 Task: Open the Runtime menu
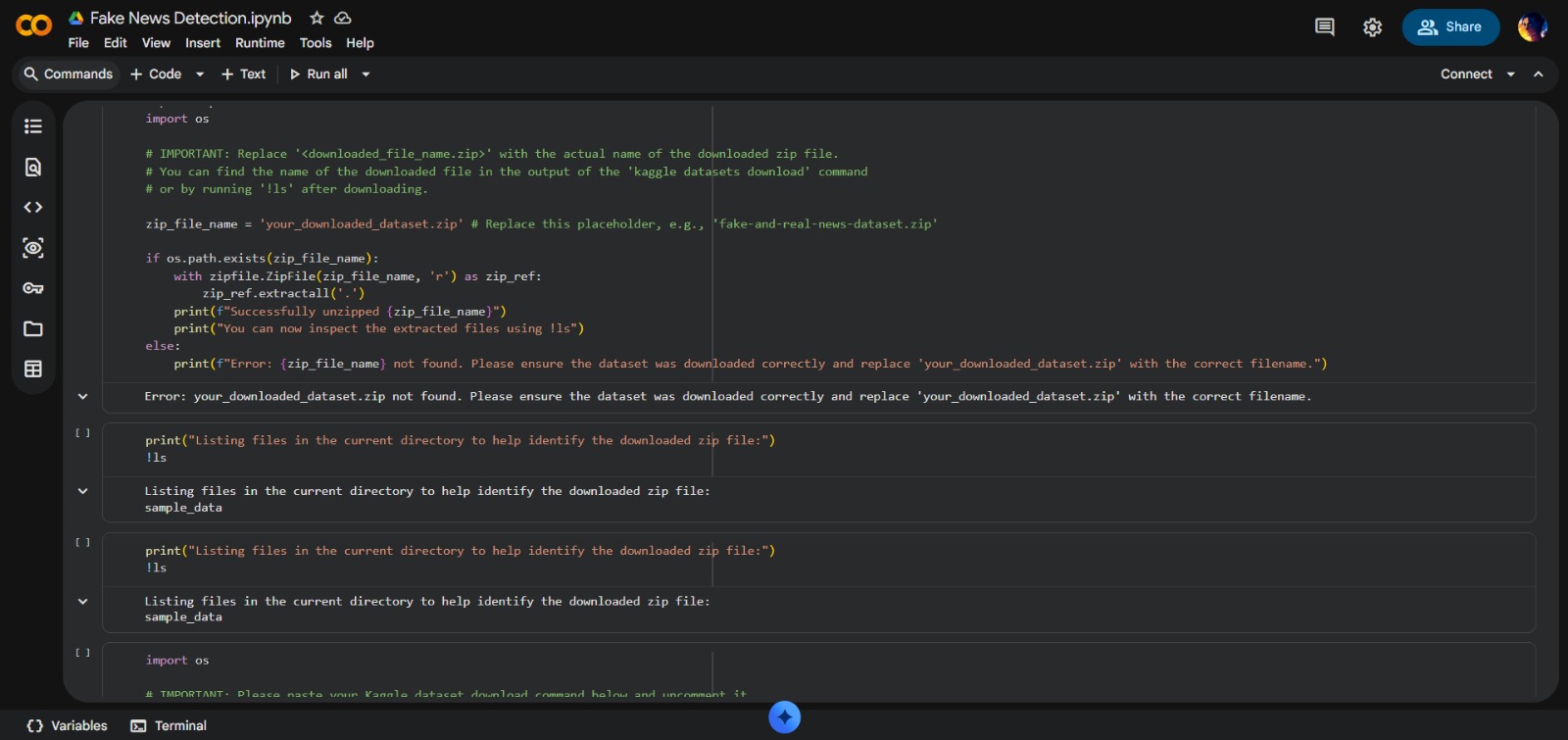[260, 43]
